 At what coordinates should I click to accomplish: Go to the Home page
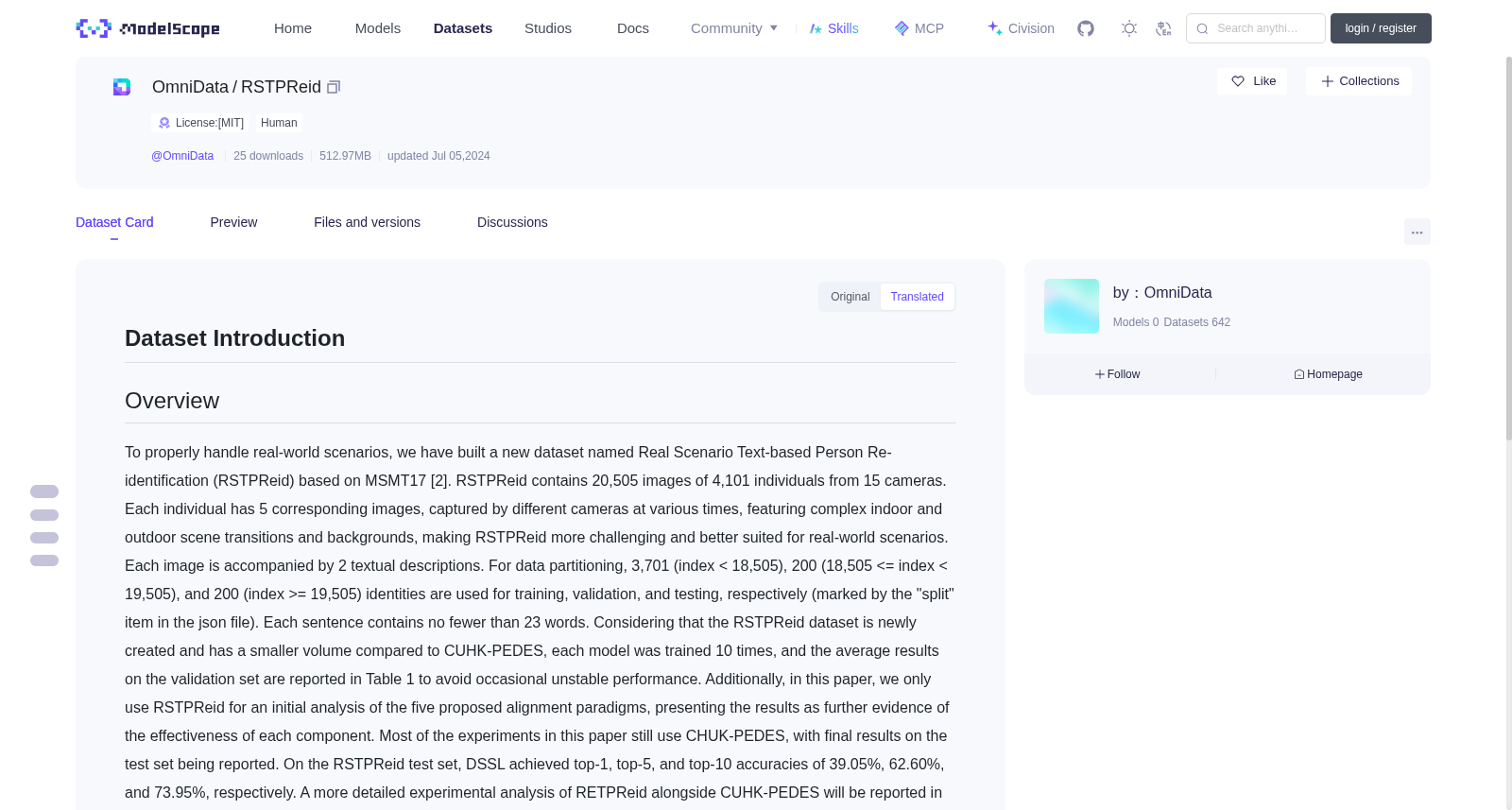(293, 28)
